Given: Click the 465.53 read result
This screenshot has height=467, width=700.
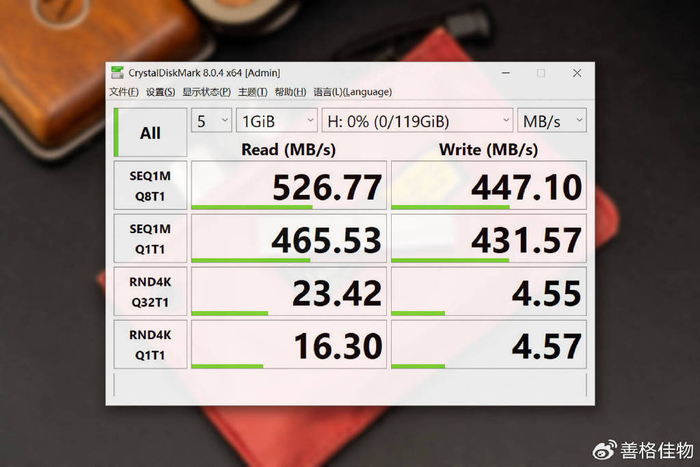Looking at the screenshot, I should 289,238.
